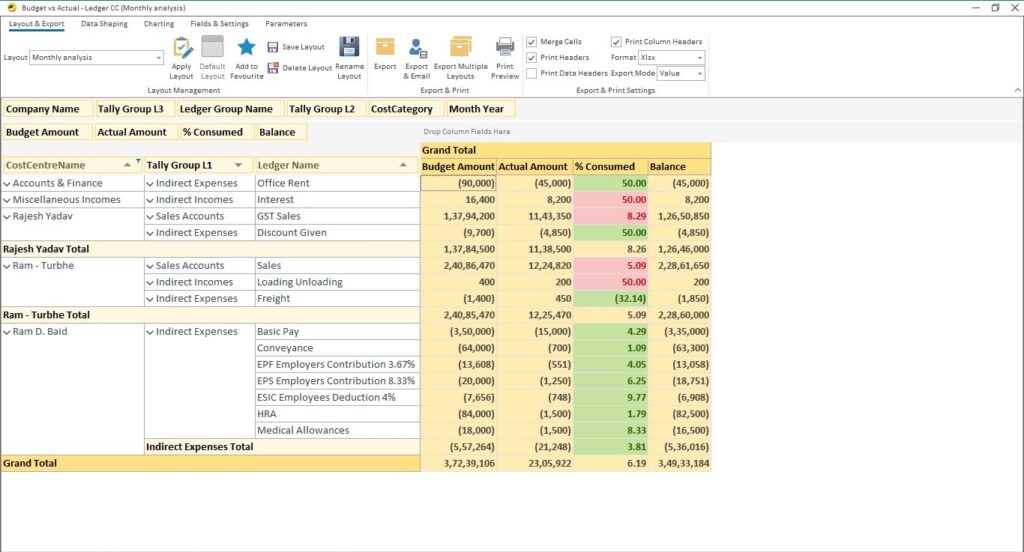Collapse the Ram D. Baid row
Viewport: 1024px width, 552px height.
(x=7, y=332)
